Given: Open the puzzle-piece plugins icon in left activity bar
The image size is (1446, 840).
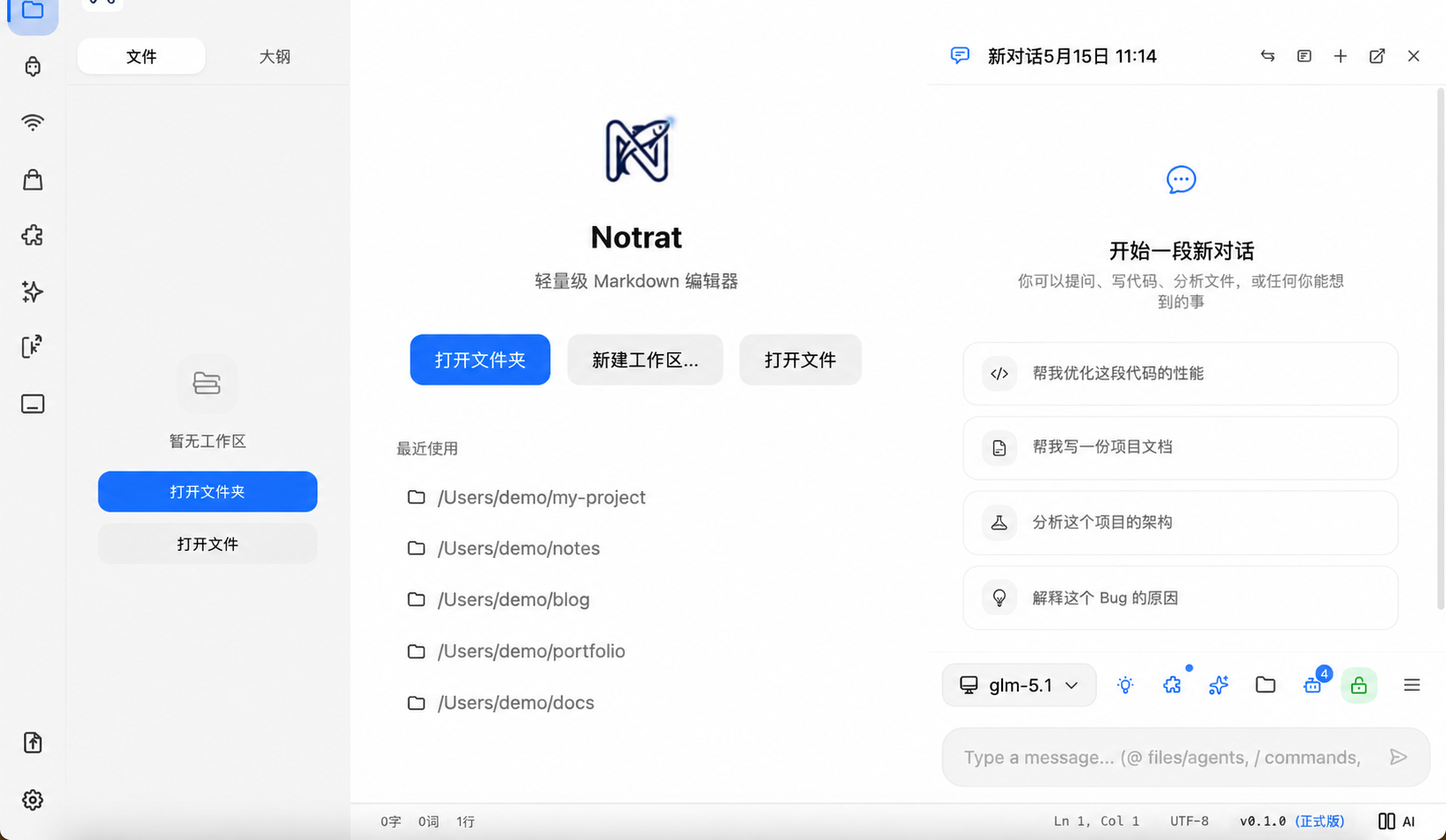Looking at the screenshot, I should coord(33,235).
